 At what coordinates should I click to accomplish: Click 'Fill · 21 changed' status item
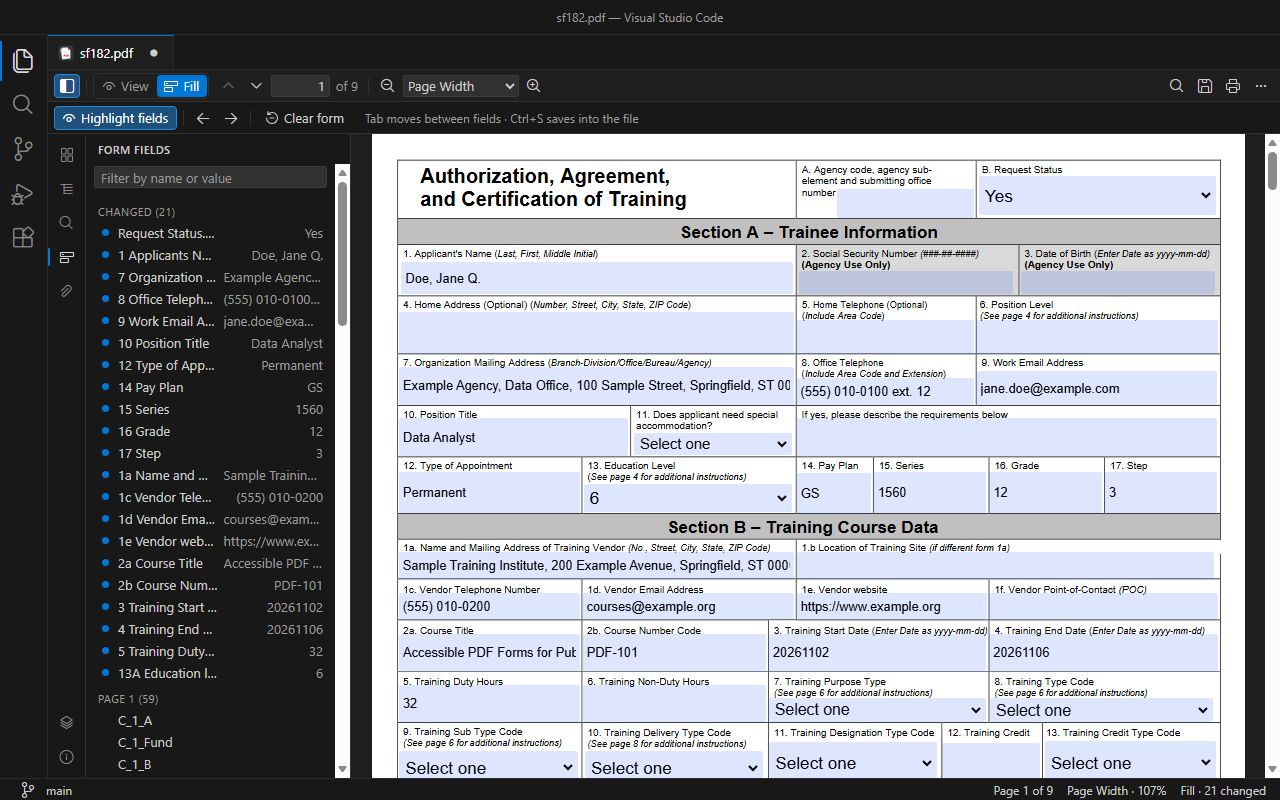[1223, 790]
